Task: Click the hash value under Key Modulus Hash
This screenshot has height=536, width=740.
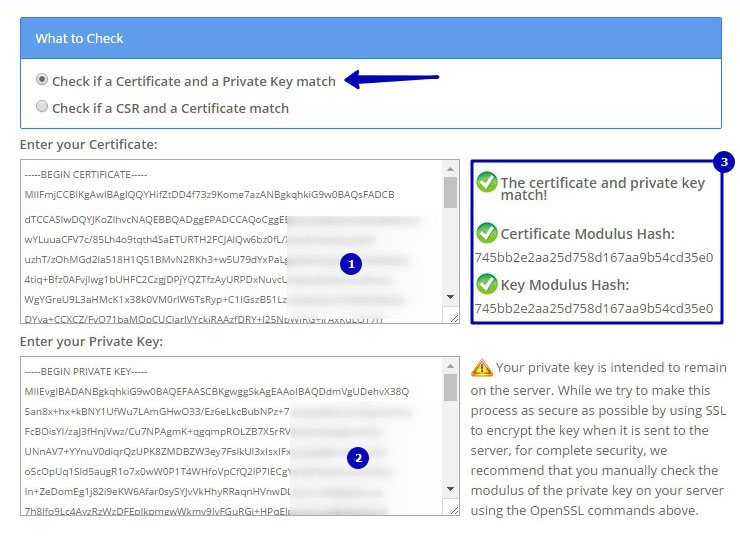Action: 594,309
